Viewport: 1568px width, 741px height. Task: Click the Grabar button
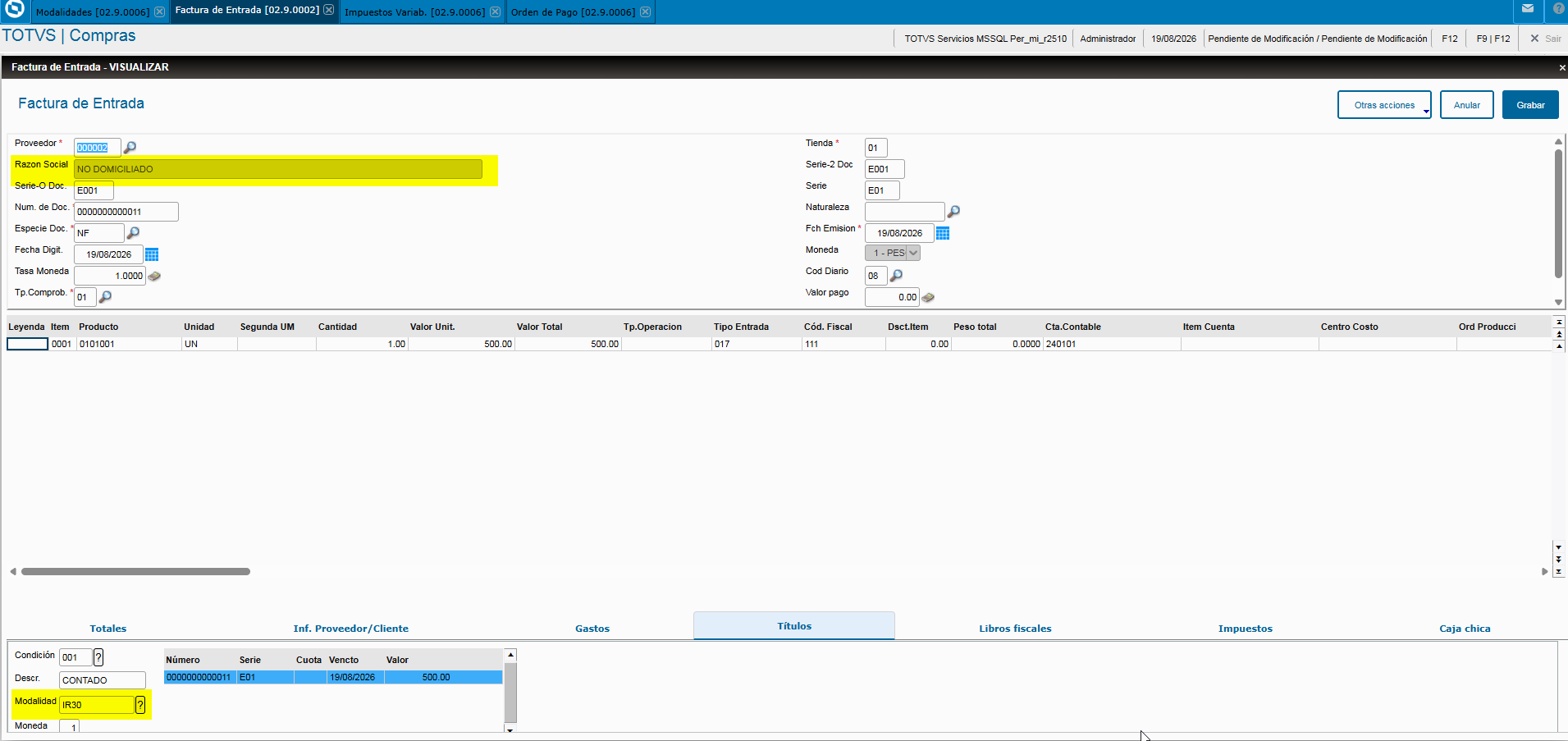(x=1530, y=105)
